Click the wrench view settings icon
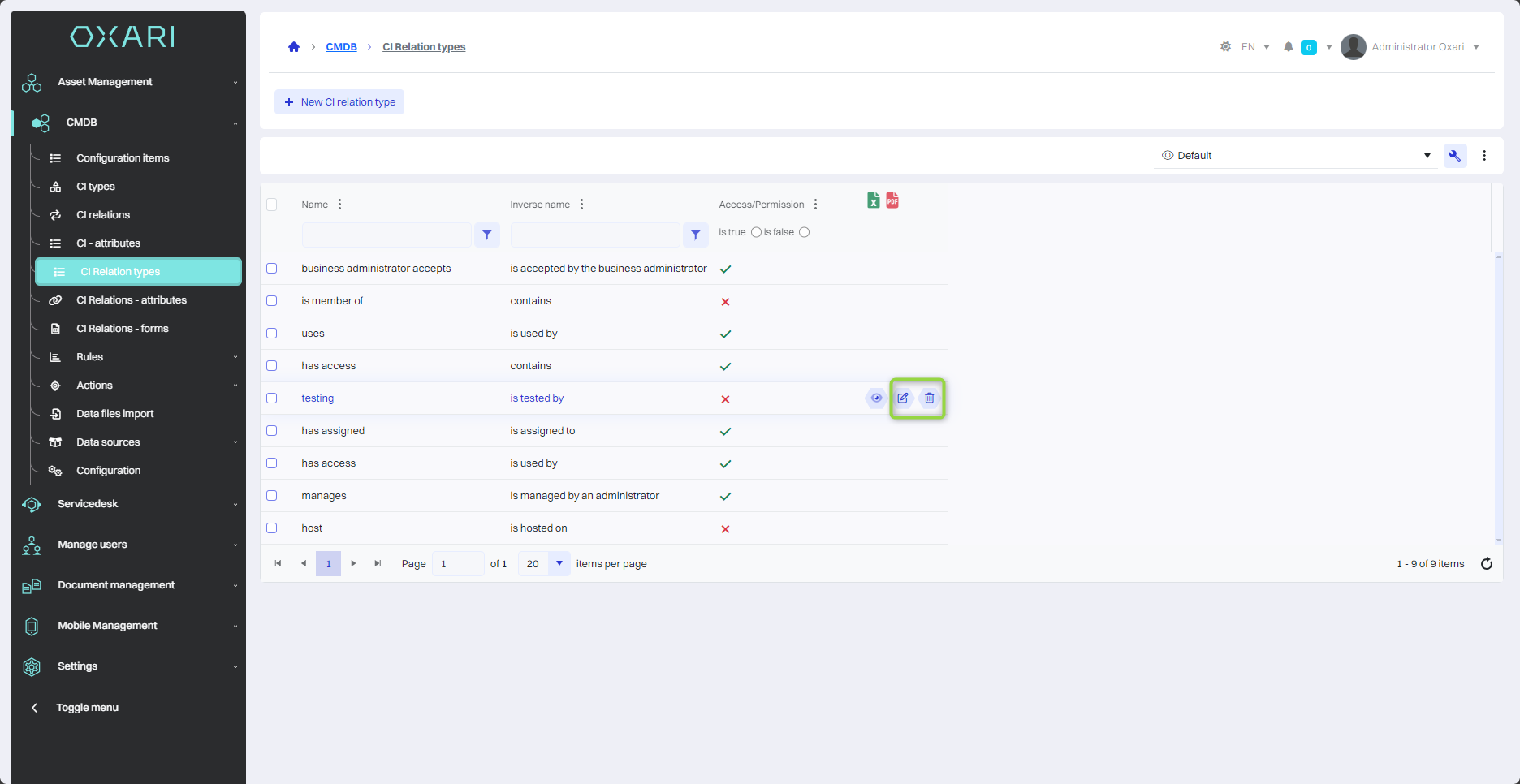This screenshot has width=1520, height=784. point(1454,156)
